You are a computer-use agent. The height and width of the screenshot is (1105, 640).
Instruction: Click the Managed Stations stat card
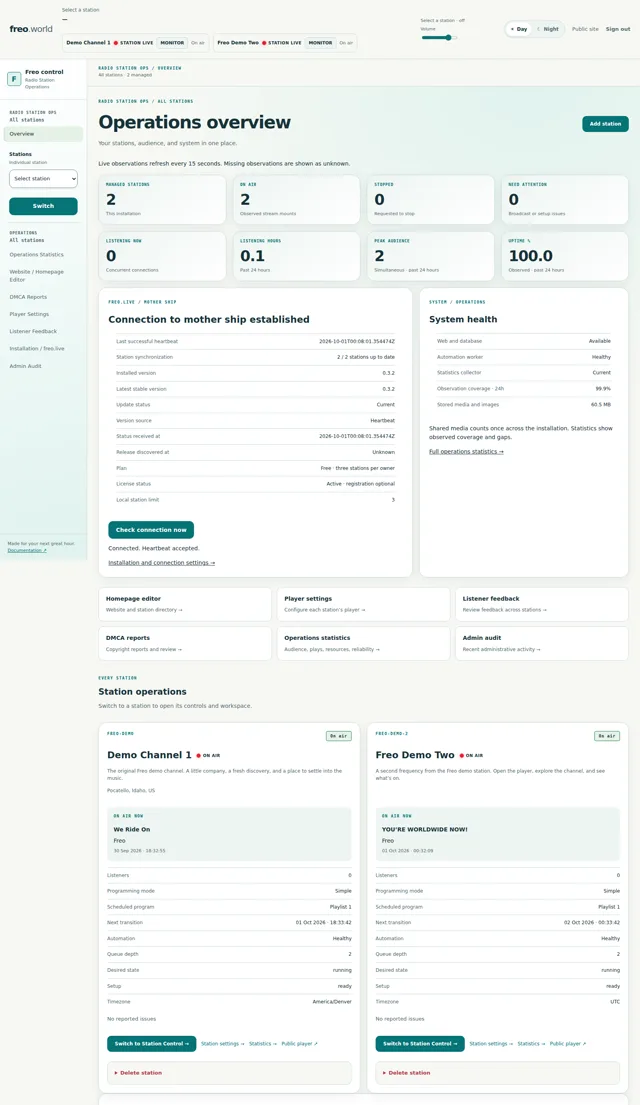click(162, 200)
